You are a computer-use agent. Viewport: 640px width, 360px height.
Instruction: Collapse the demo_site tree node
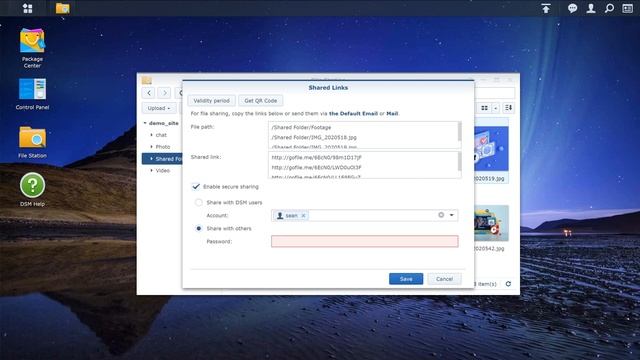click(x=145, y=123)
